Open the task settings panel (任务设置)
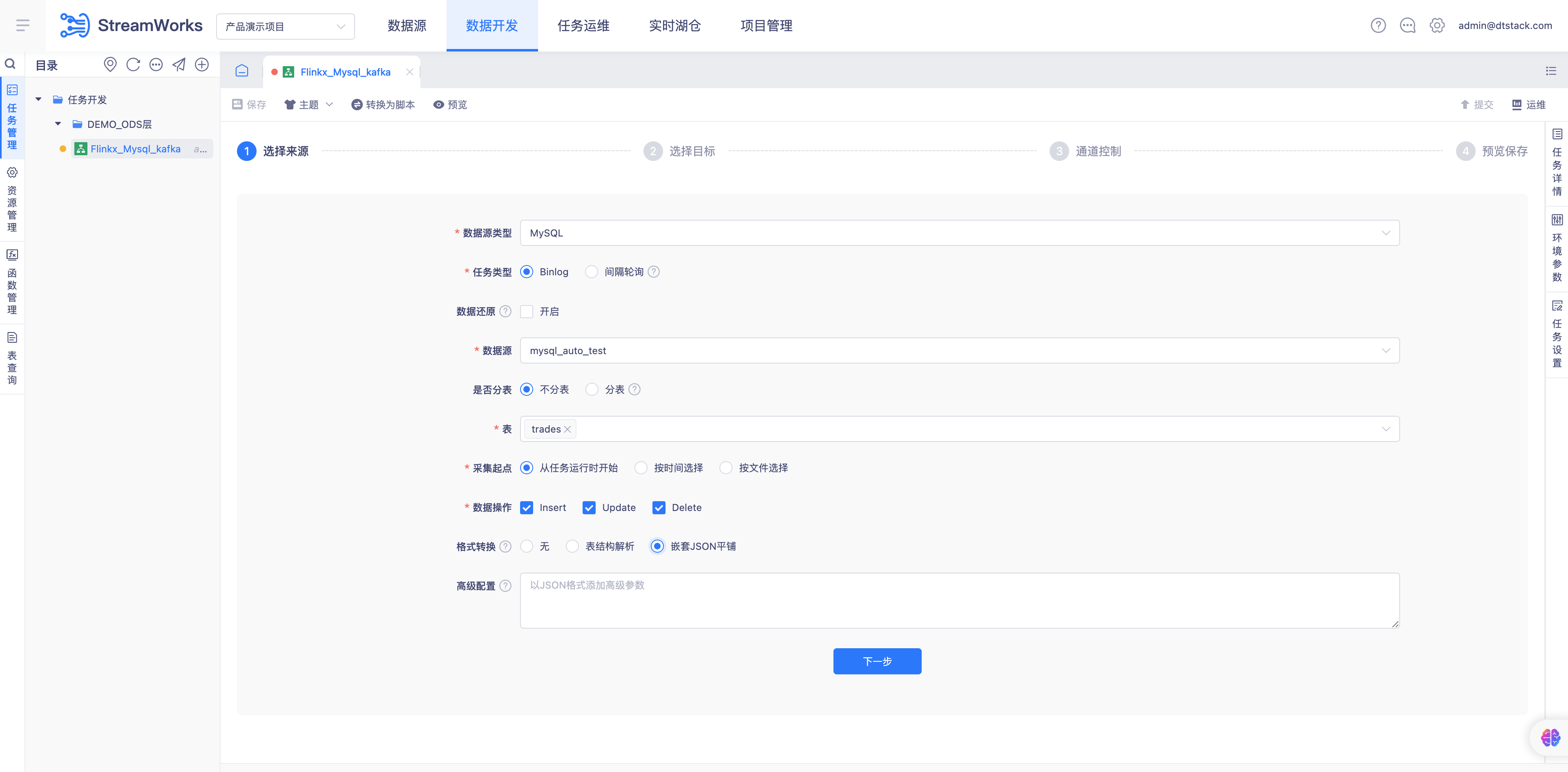 click(1557, 334)
